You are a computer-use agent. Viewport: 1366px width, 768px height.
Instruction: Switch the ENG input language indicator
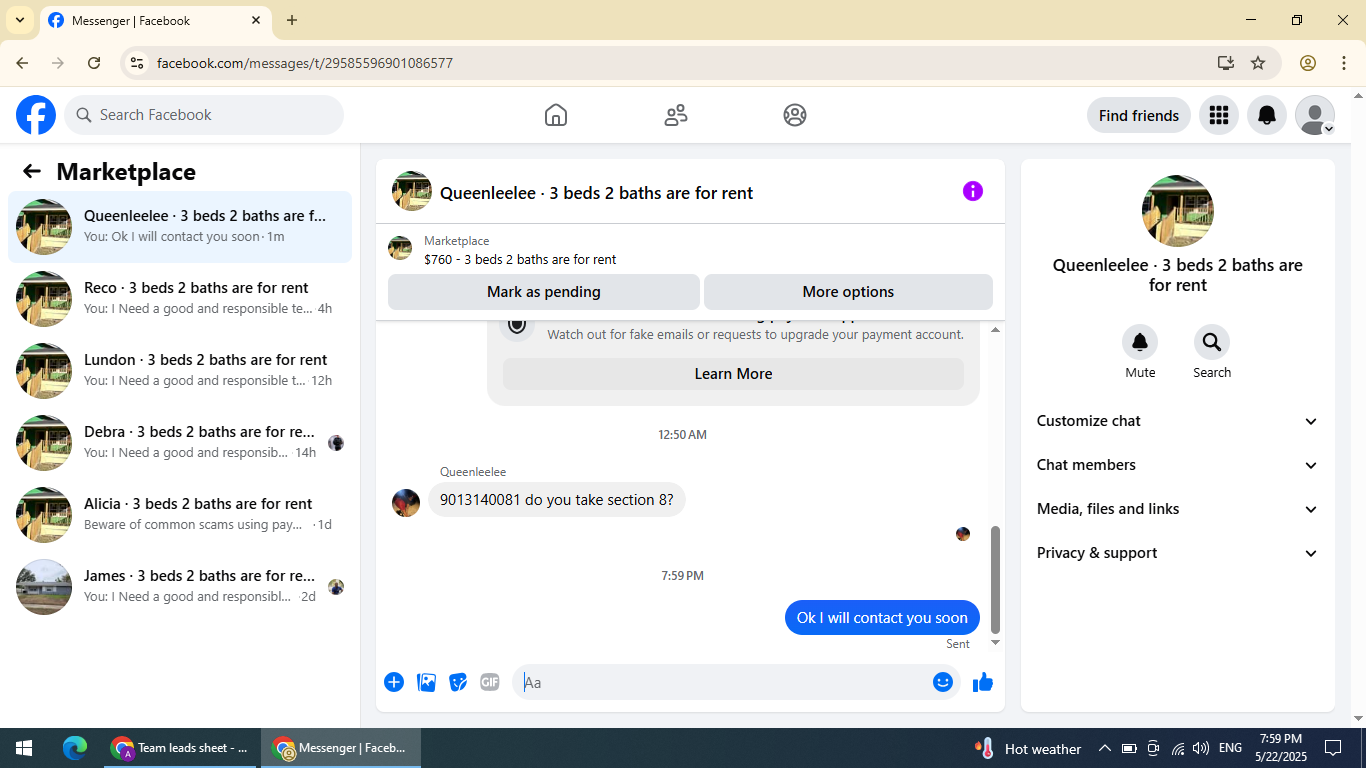[x=1231, y=748]
